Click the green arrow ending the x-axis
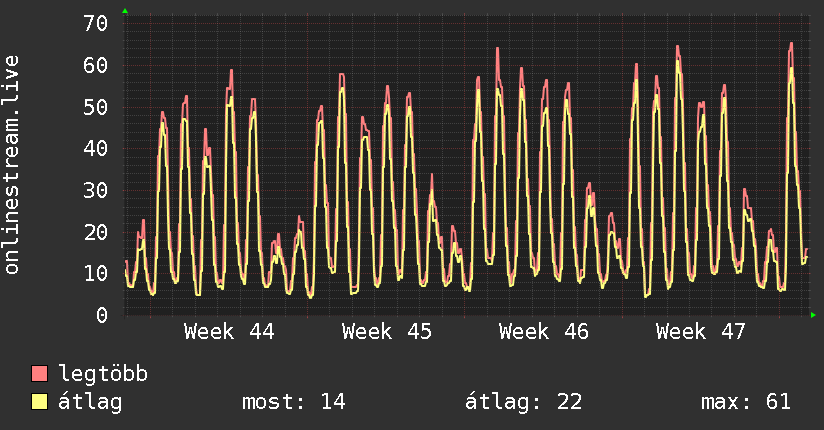Viewport: 824px width, 430px height. [x=813, y=315]
